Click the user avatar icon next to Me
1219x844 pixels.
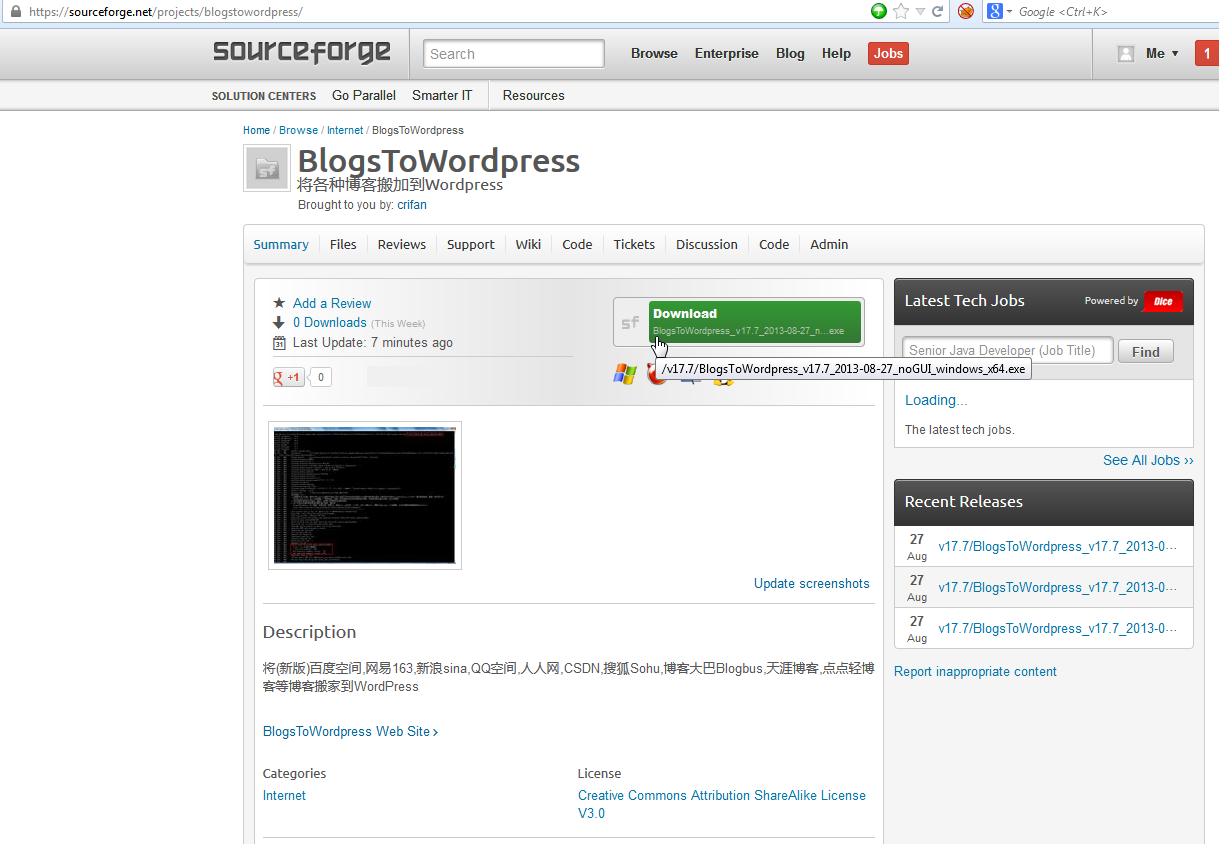click(x=1126, y=54)
